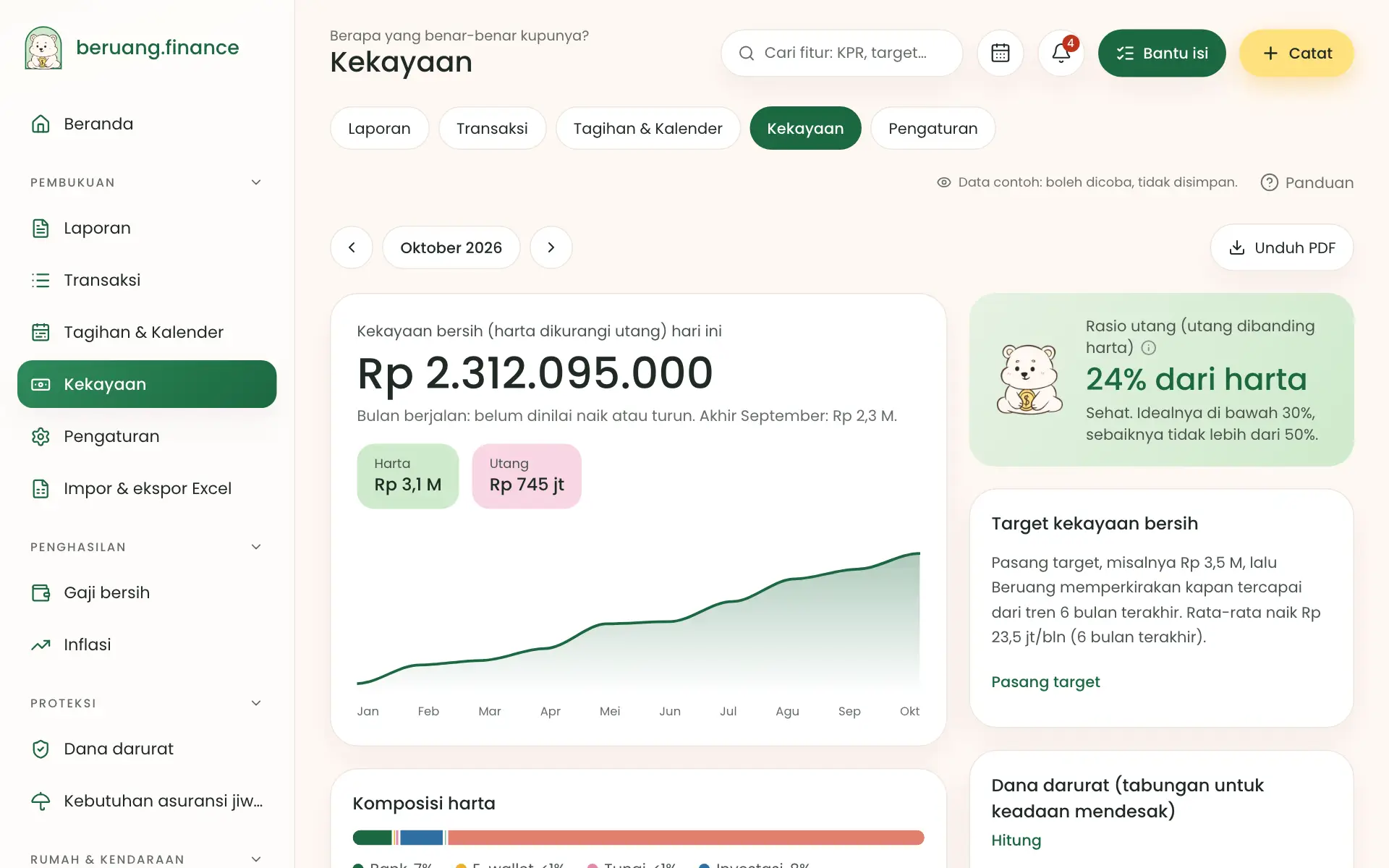
Task: Open the calendar icon in header
Action: click(1000, 53)
